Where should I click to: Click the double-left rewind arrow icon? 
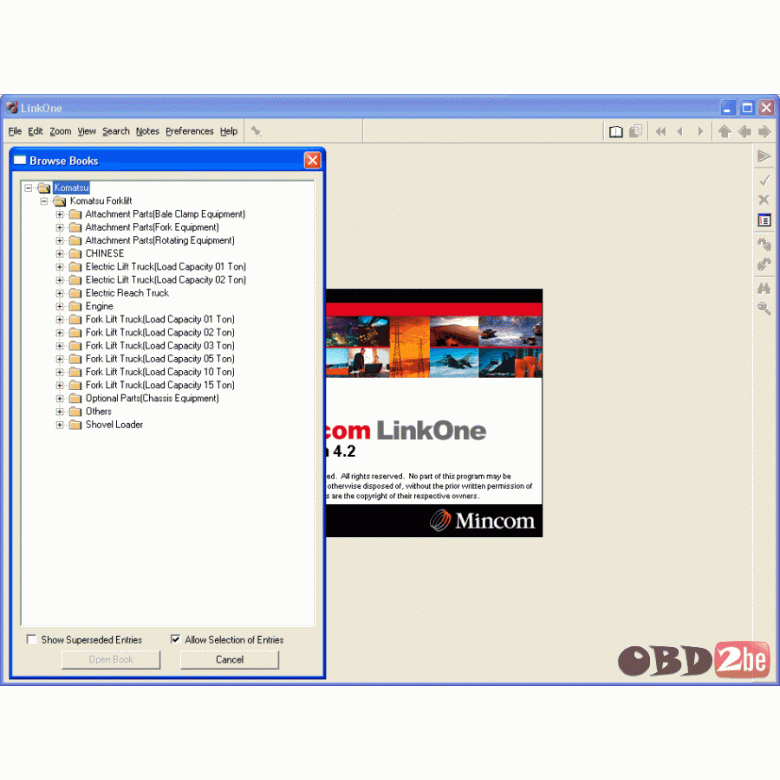[661, 132]
